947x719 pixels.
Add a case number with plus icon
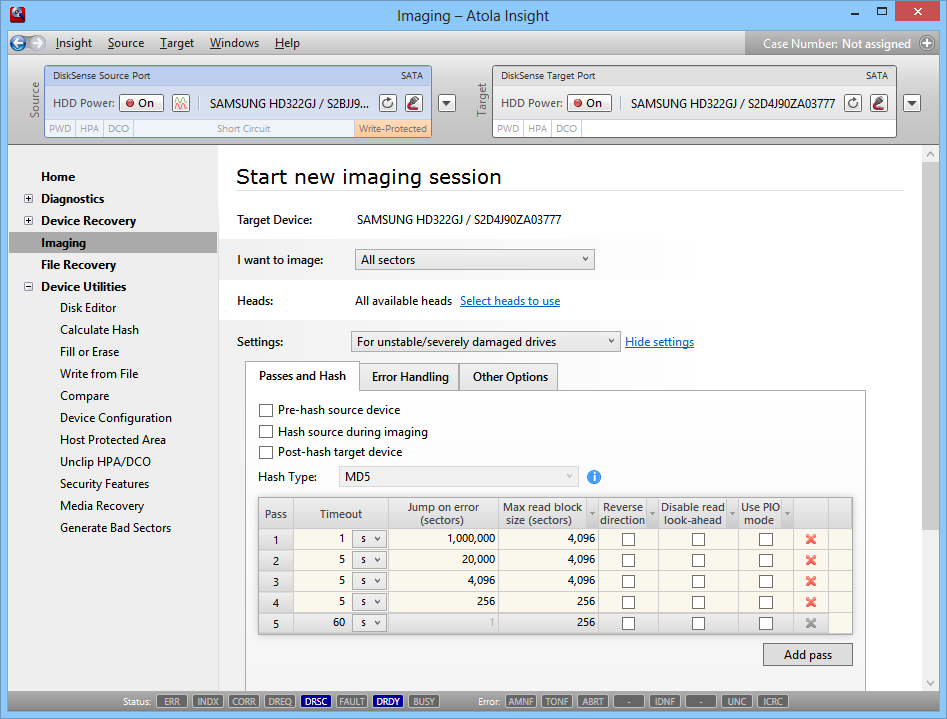(x=926, y=44)
